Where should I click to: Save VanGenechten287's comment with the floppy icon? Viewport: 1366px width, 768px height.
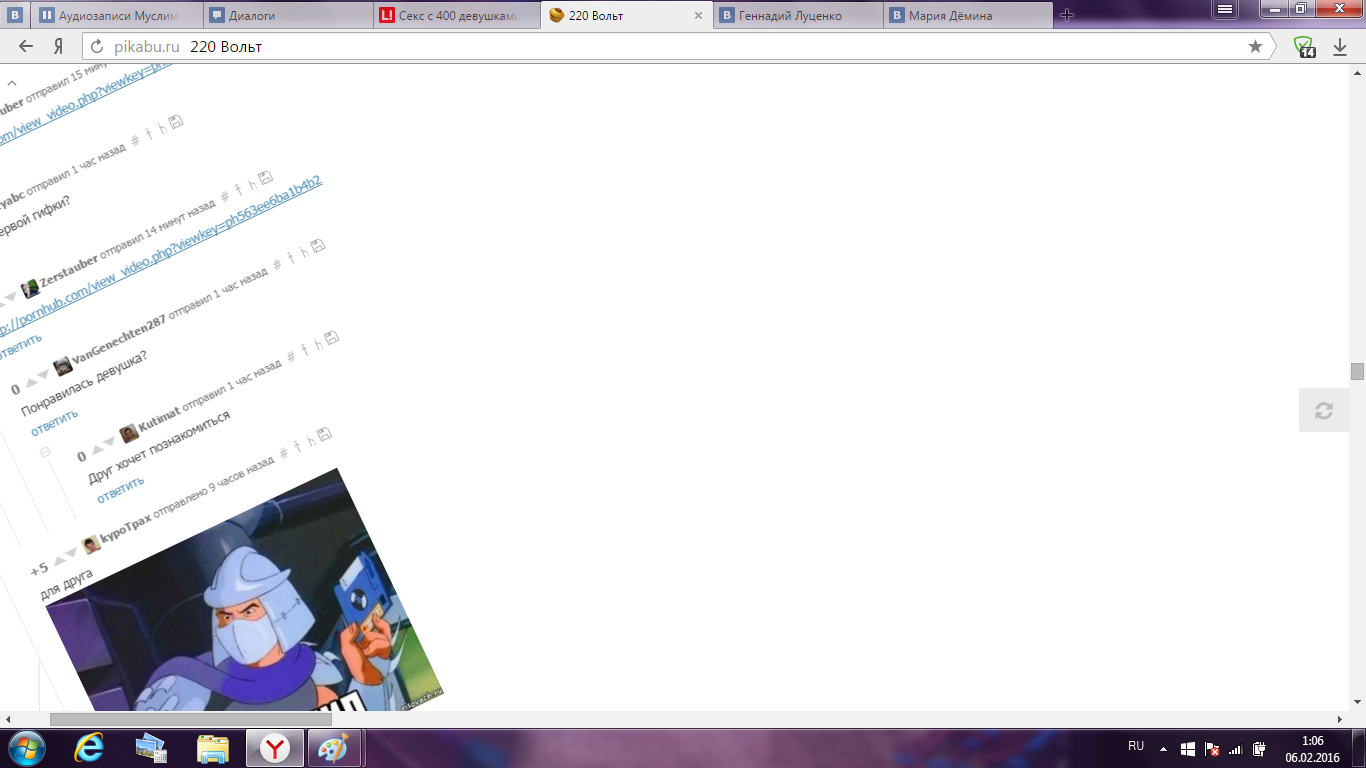(317, 245)
